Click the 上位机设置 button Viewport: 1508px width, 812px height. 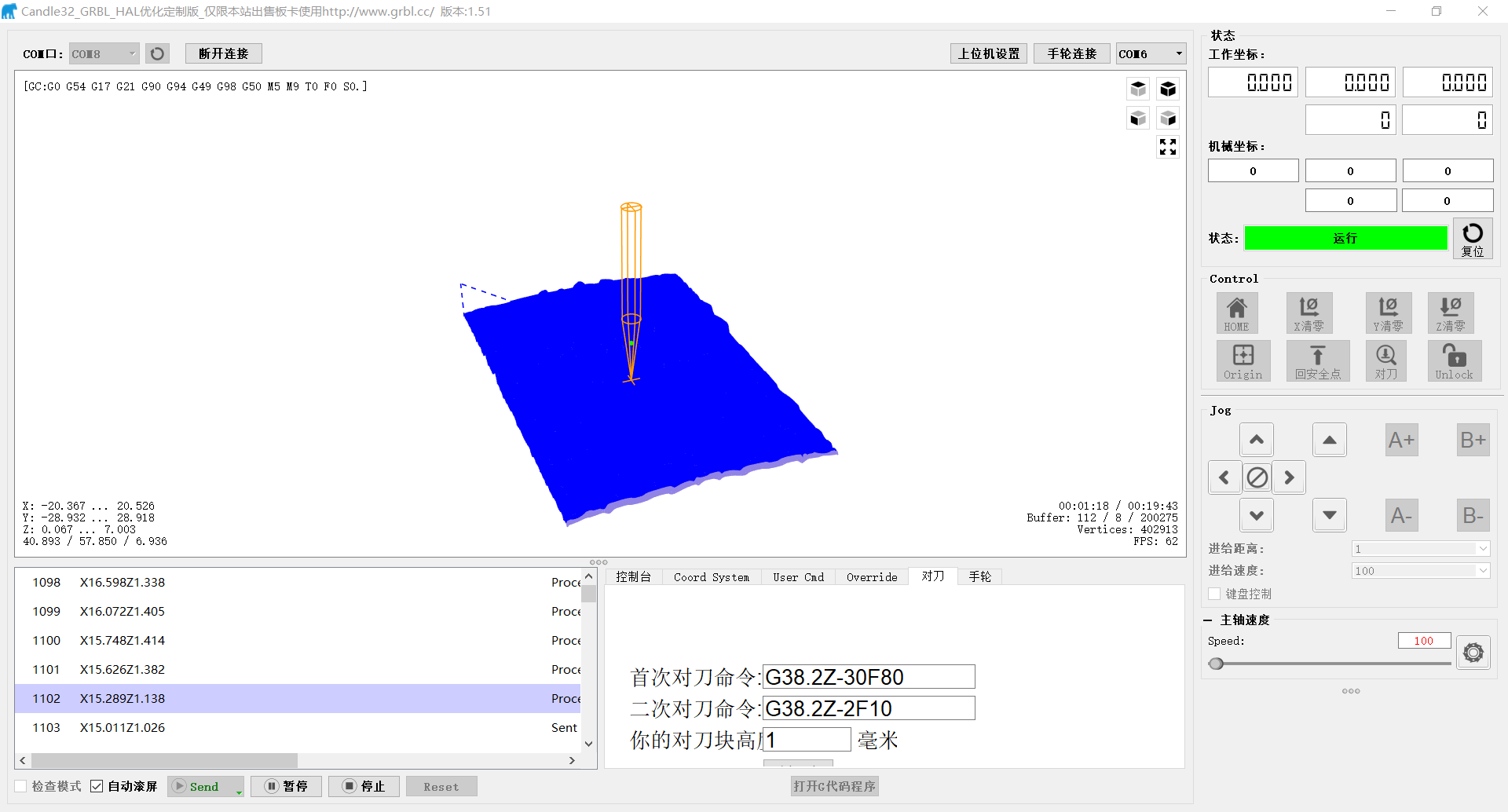(989, 53)
